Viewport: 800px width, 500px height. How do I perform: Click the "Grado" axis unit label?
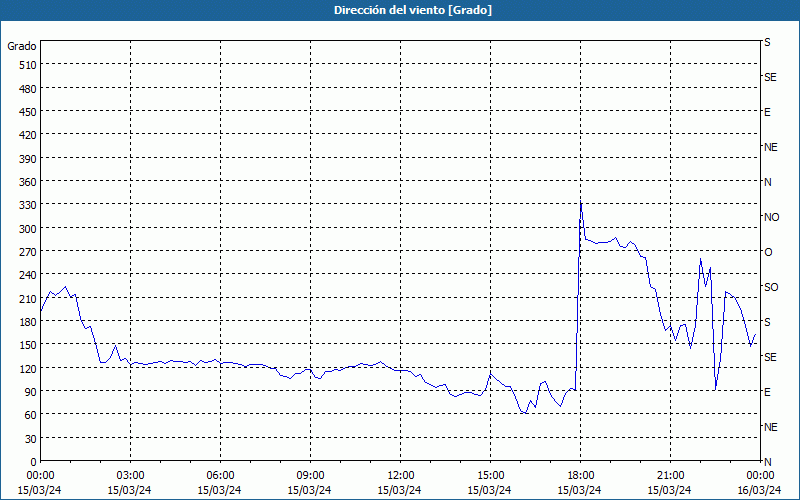tap(22, 46)
